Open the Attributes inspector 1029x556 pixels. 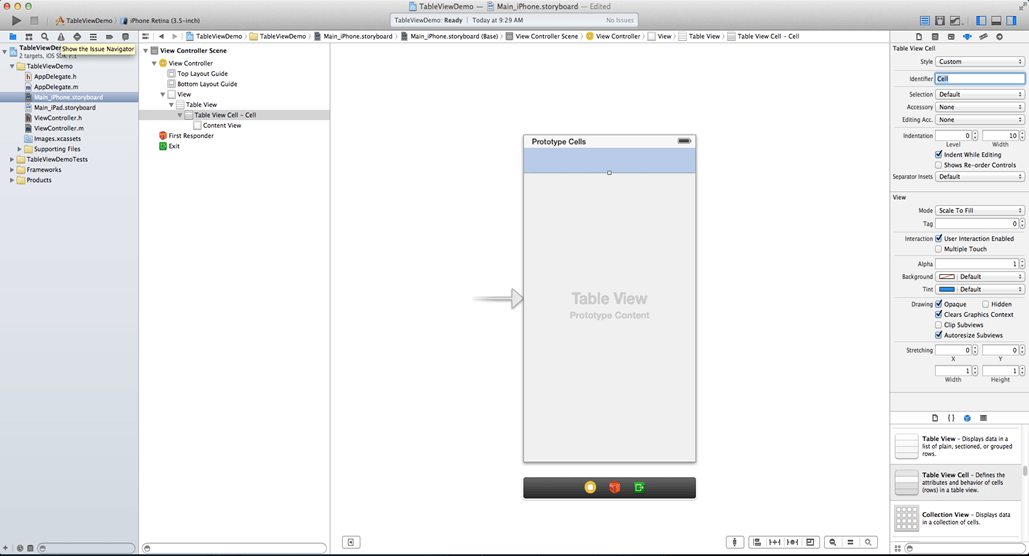pyautogui.click(x=967, y=37)
